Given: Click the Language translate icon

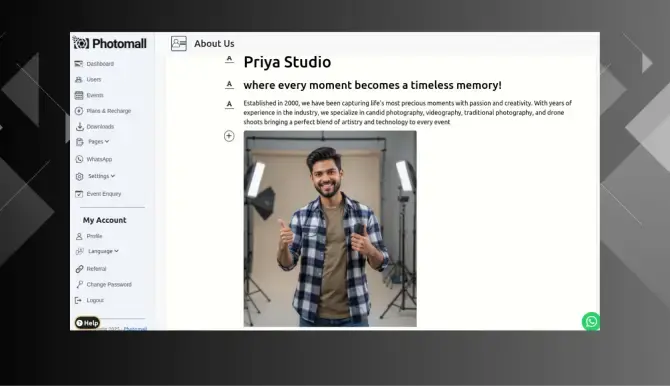Looking at the screenshot, I should click(x=79, y=251).
